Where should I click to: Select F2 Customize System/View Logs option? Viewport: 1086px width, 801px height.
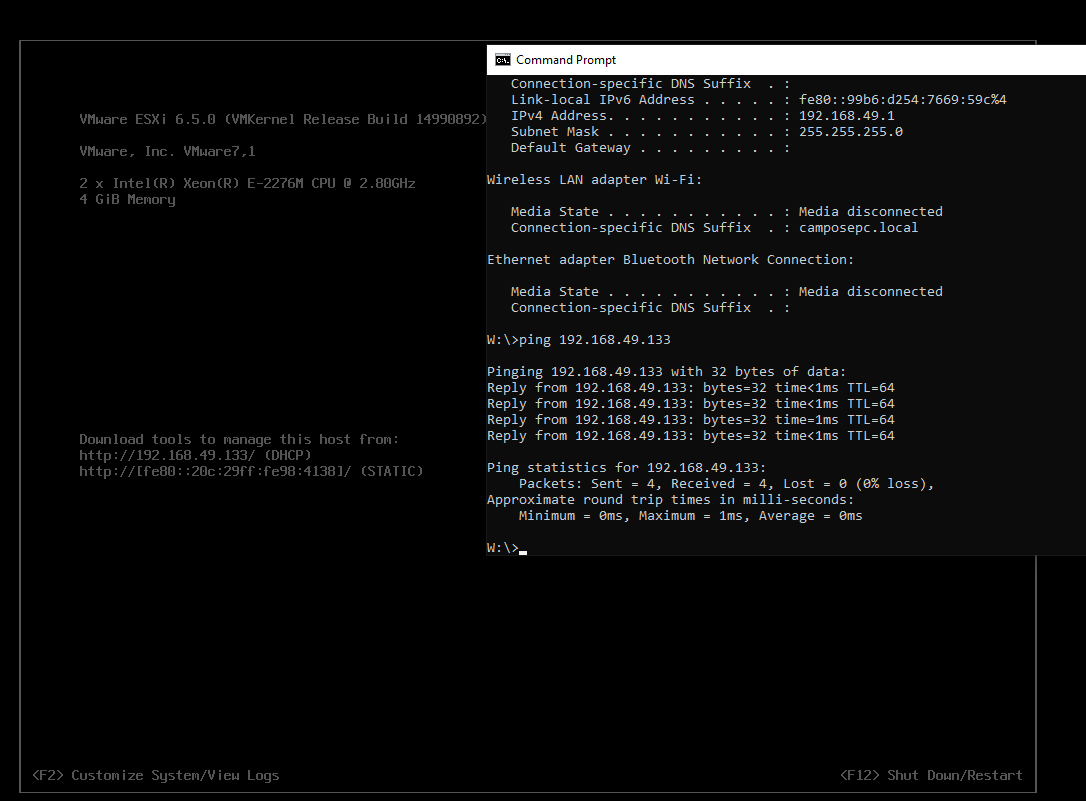tap(156, 775)
